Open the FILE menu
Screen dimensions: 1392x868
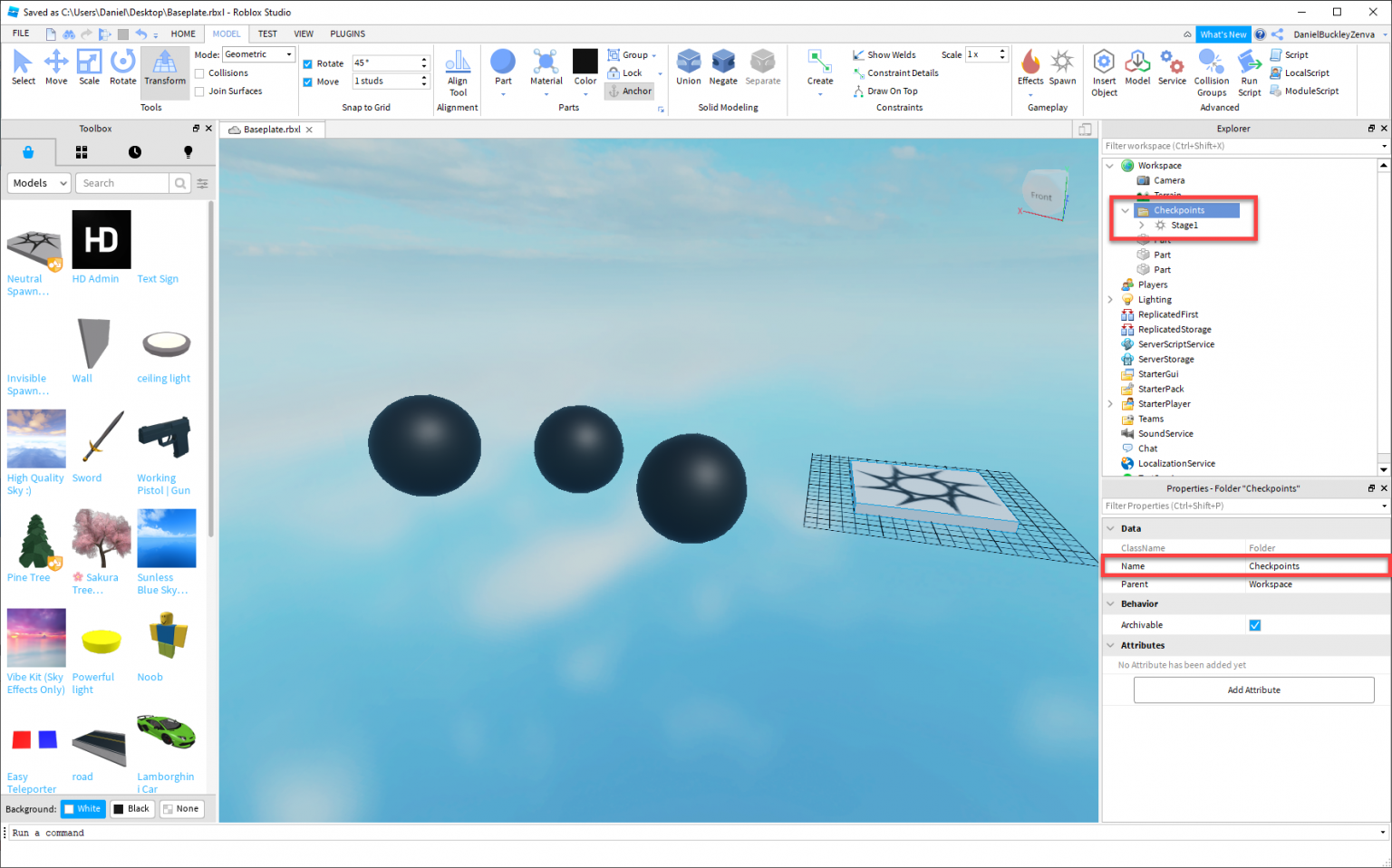[20, 33]
